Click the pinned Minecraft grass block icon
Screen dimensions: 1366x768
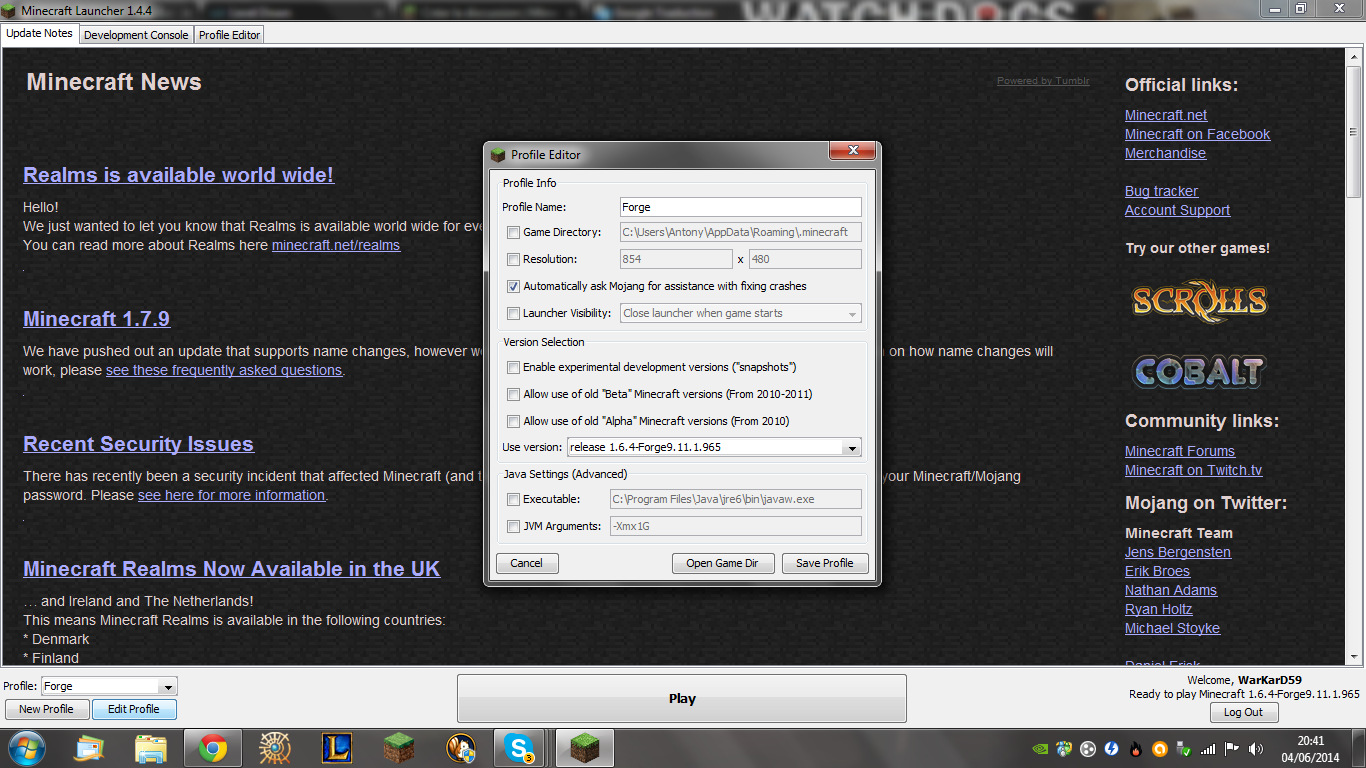(x=398, y=748)
